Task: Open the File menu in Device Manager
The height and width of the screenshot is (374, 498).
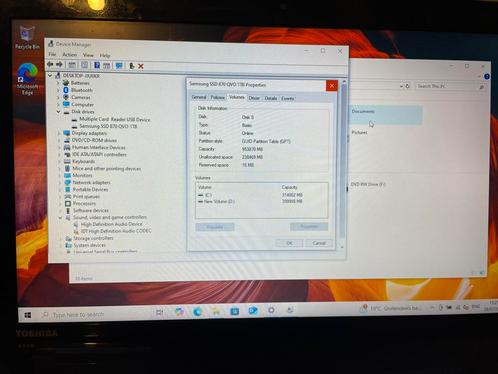Action: point(52,54)
